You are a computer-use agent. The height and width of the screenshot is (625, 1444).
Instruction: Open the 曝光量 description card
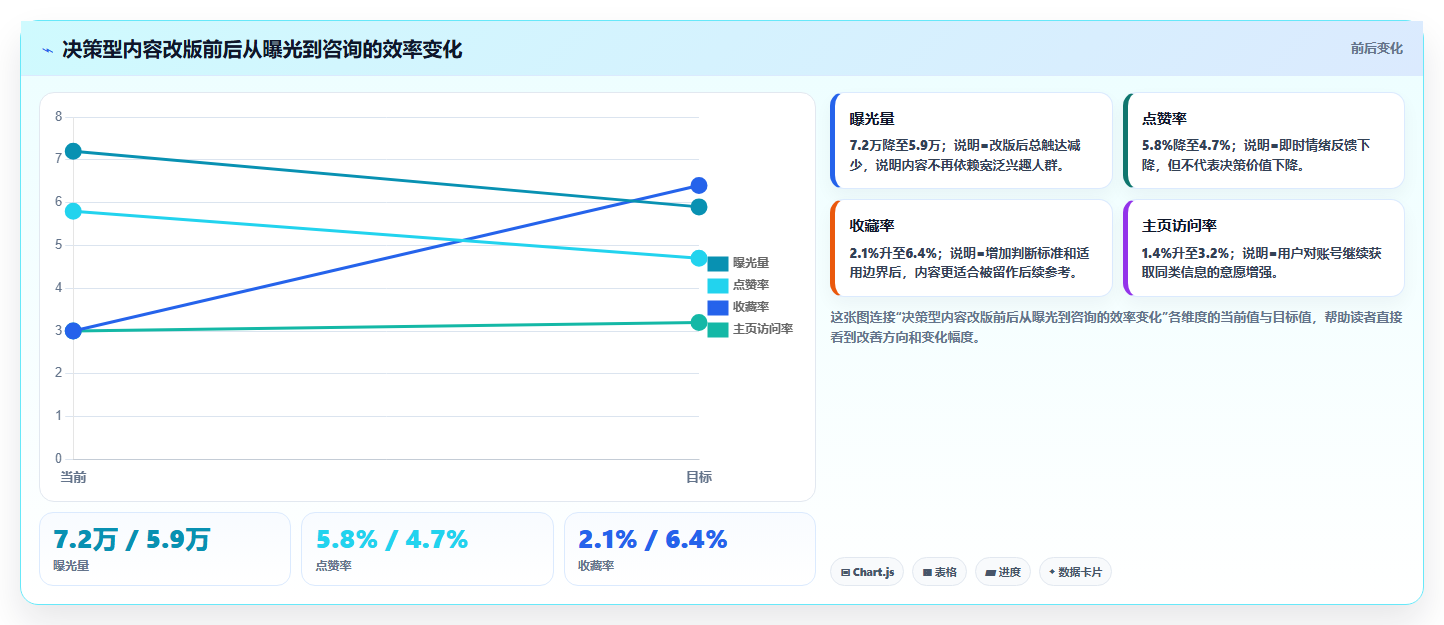click(971, 140)
